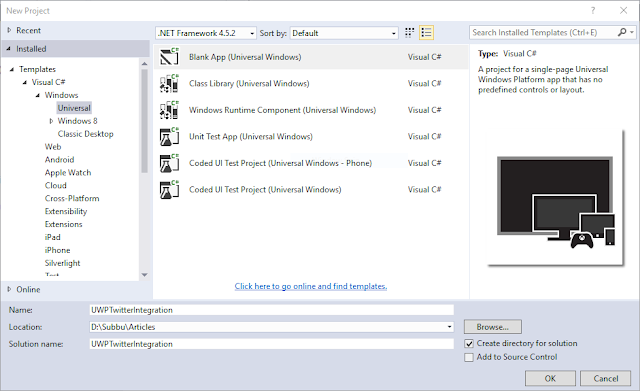
Task: Confirm with the OK button
Action: pyautogui.click(x=550, y=378)
